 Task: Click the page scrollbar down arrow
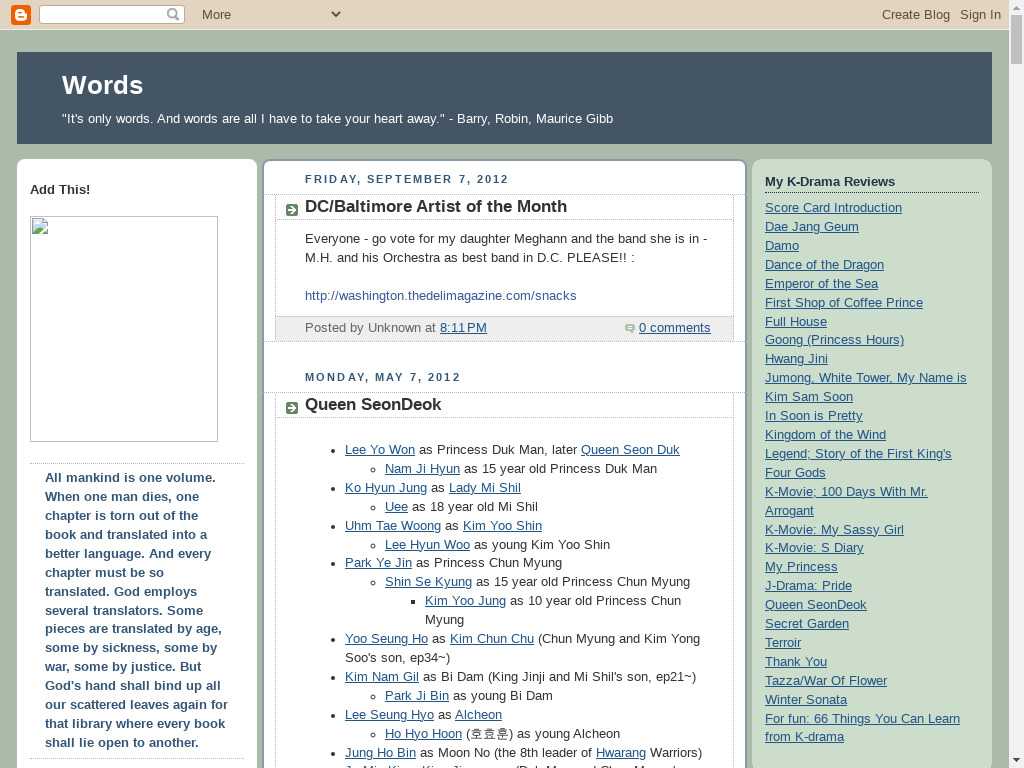pyautogui.click(x=1016, y=760)
